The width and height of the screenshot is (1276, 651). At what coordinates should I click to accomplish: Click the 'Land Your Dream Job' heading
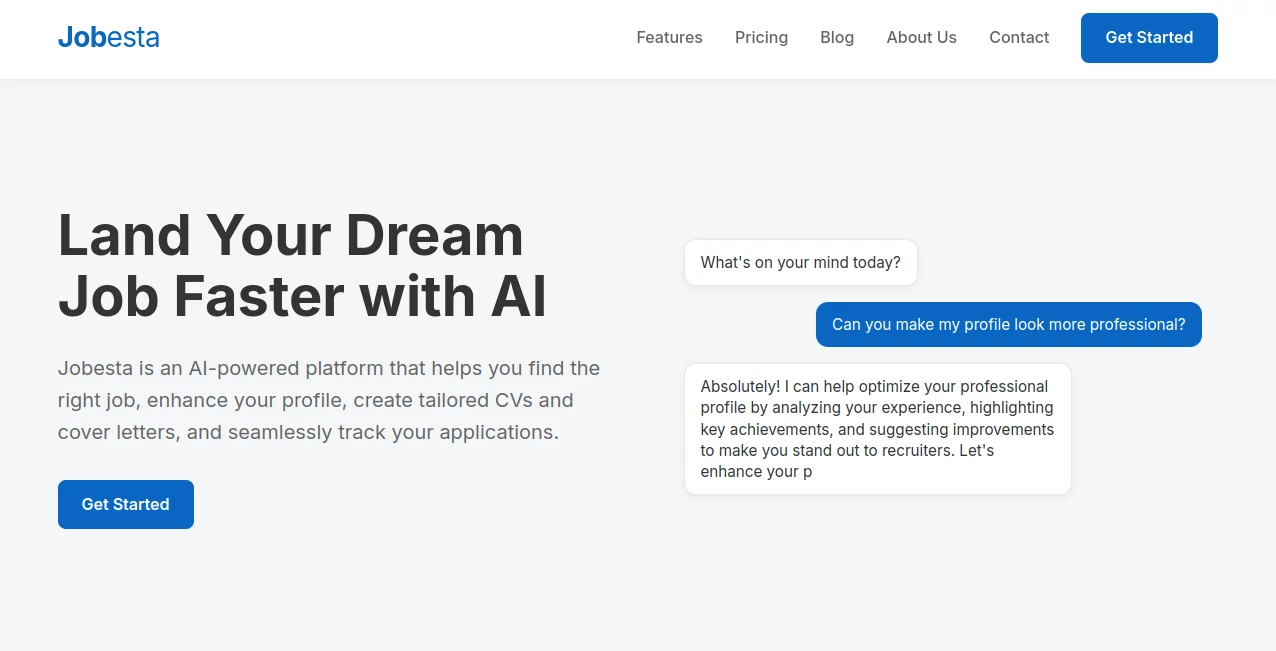click(x=300, y=265)
